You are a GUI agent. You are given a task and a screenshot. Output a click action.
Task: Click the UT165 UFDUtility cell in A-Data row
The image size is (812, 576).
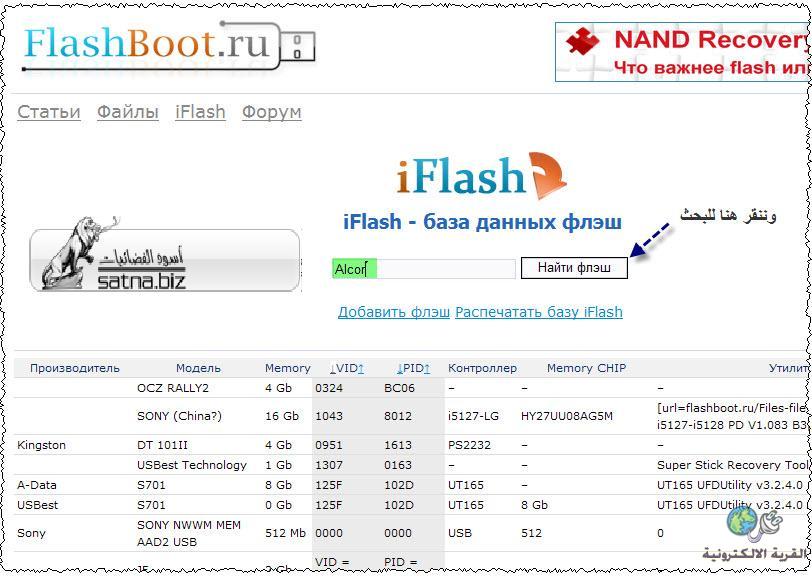(x=730, y=485)
